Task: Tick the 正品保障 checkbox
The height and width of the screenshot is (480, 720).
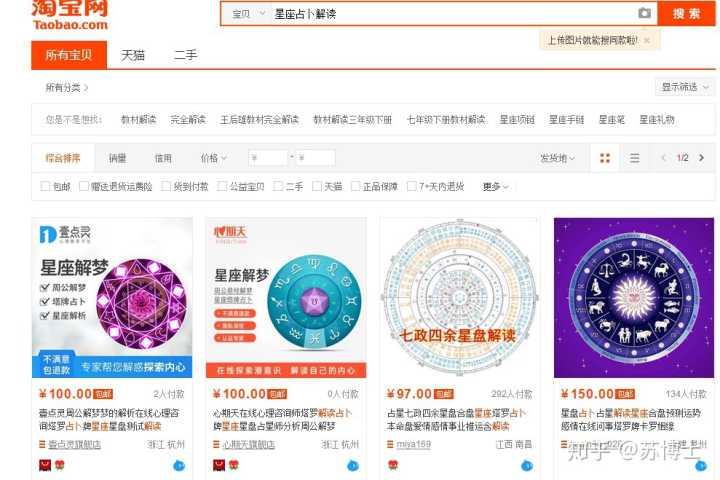Action: (354, 186)
